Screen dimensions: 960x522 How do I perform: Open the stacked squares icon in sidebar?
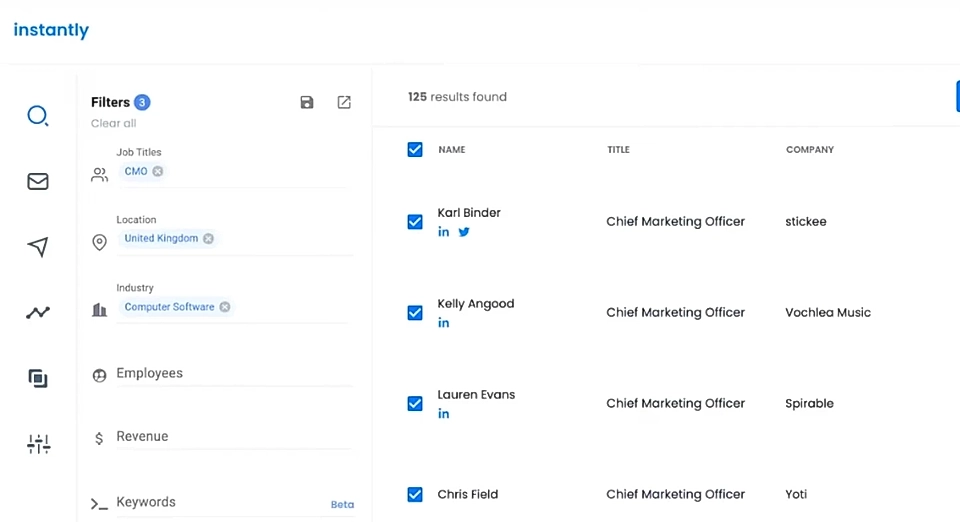point(38,378)
